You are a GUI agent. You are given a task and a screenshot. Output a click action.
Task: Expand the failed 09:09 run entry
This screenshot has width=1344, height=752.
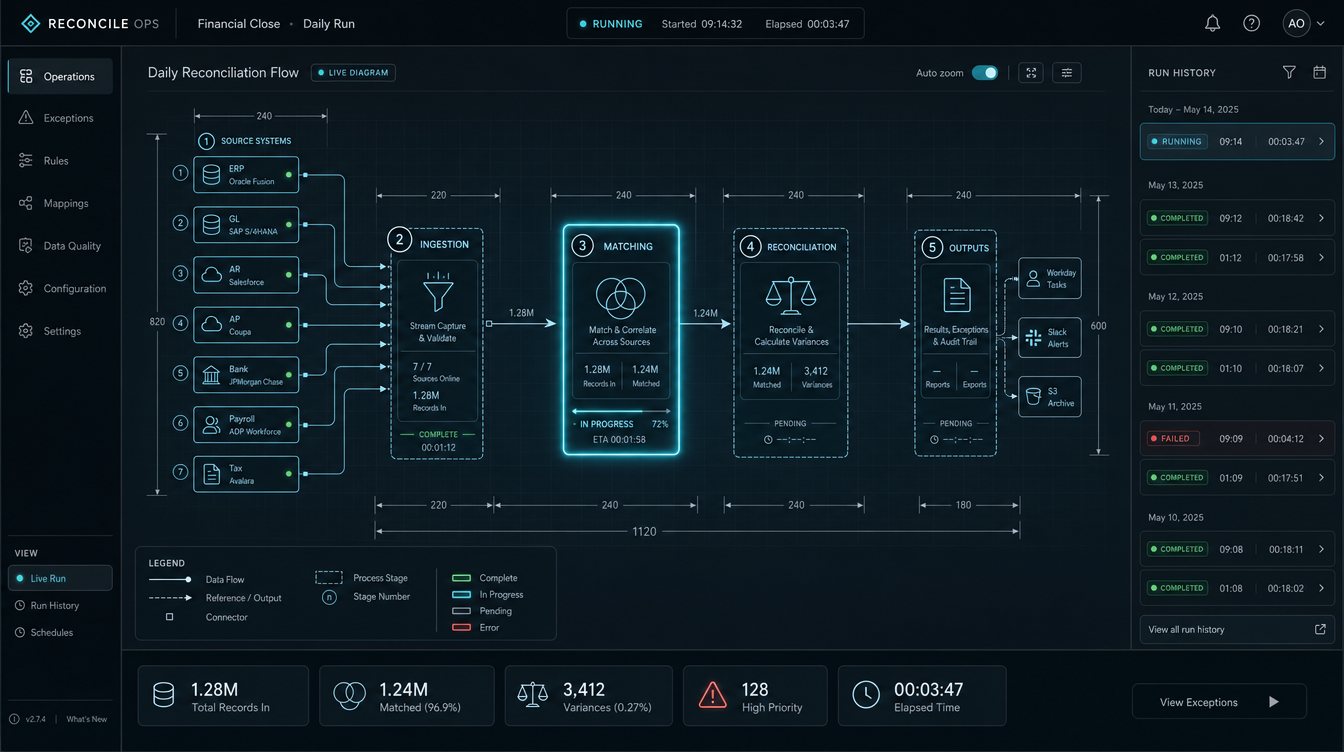(x=1237, y=438)
